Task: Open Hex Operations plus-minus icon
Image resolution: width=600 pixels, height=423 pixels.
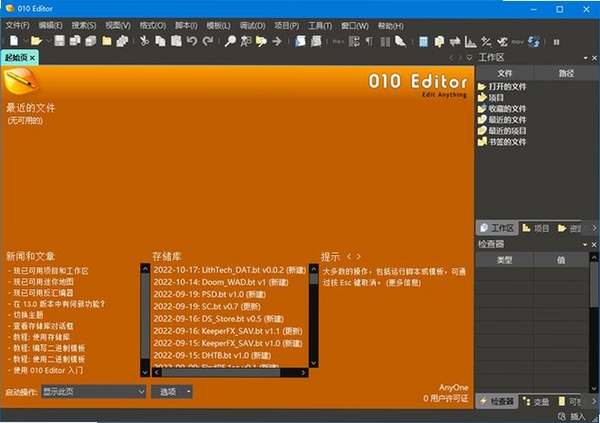Action: (x=486, y=41)
